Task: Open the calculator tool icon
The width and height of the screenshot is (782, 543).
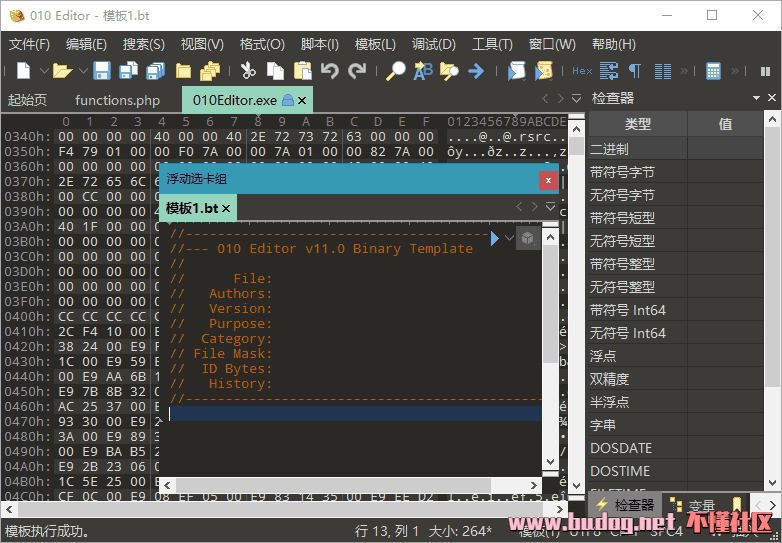Action: (x=713, y=71)
